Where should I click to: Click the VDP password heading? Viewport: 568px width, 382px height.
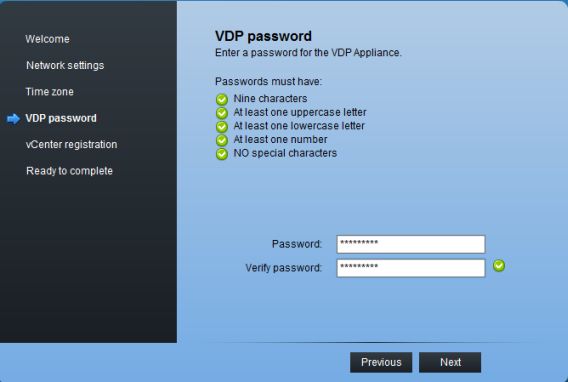(263, 36)
